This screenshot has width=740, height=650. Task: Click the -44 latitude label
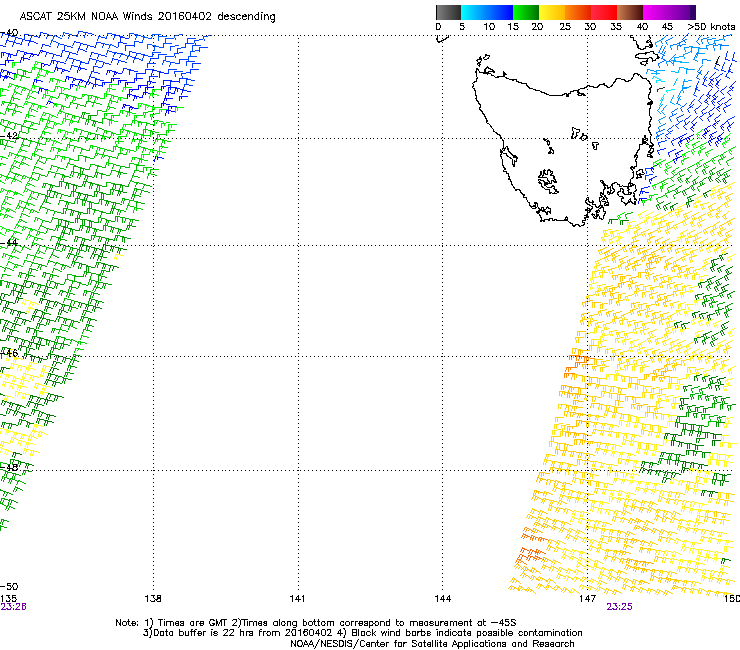coord(9,243)
